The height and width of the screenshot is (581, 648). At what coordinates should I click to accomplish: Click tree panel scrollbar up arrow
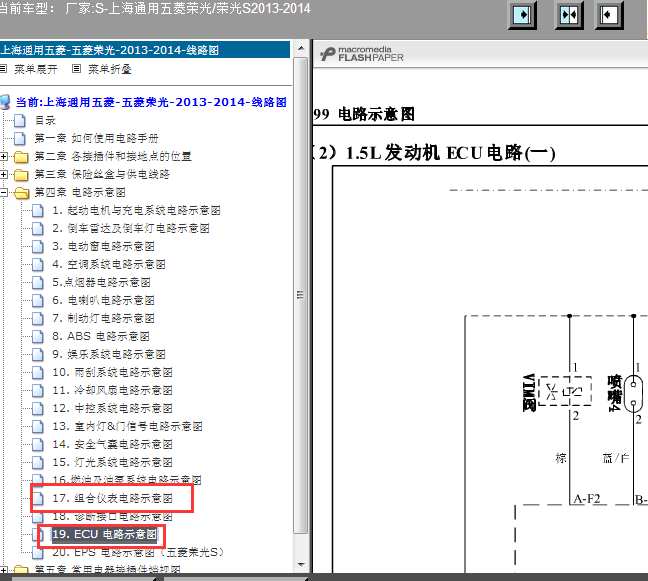[x=301, y=48]
